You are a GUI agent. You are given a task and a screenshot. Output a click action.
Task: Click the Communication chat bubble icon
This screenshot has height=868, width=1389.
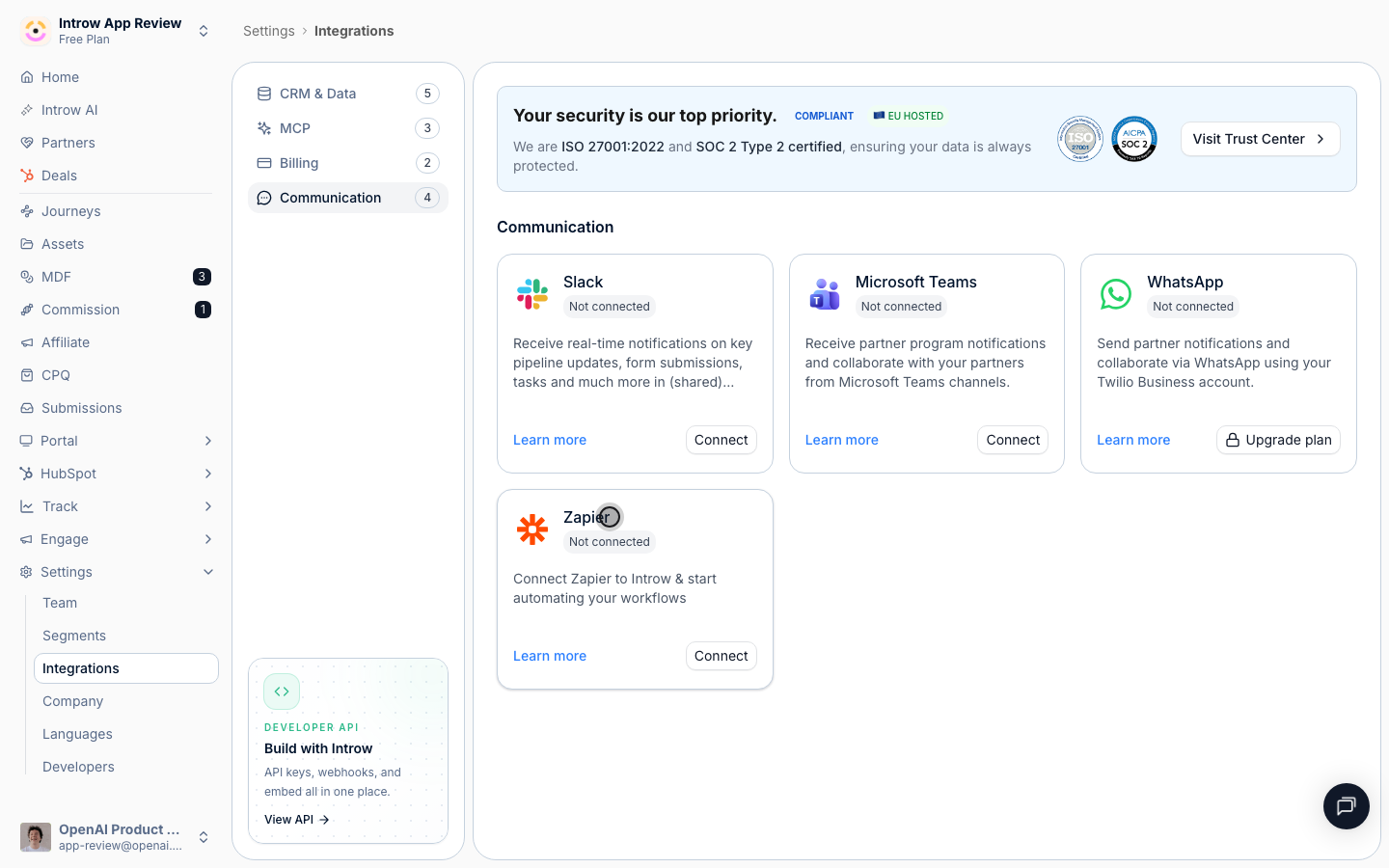pyautogui.click(x=264, y=198)
